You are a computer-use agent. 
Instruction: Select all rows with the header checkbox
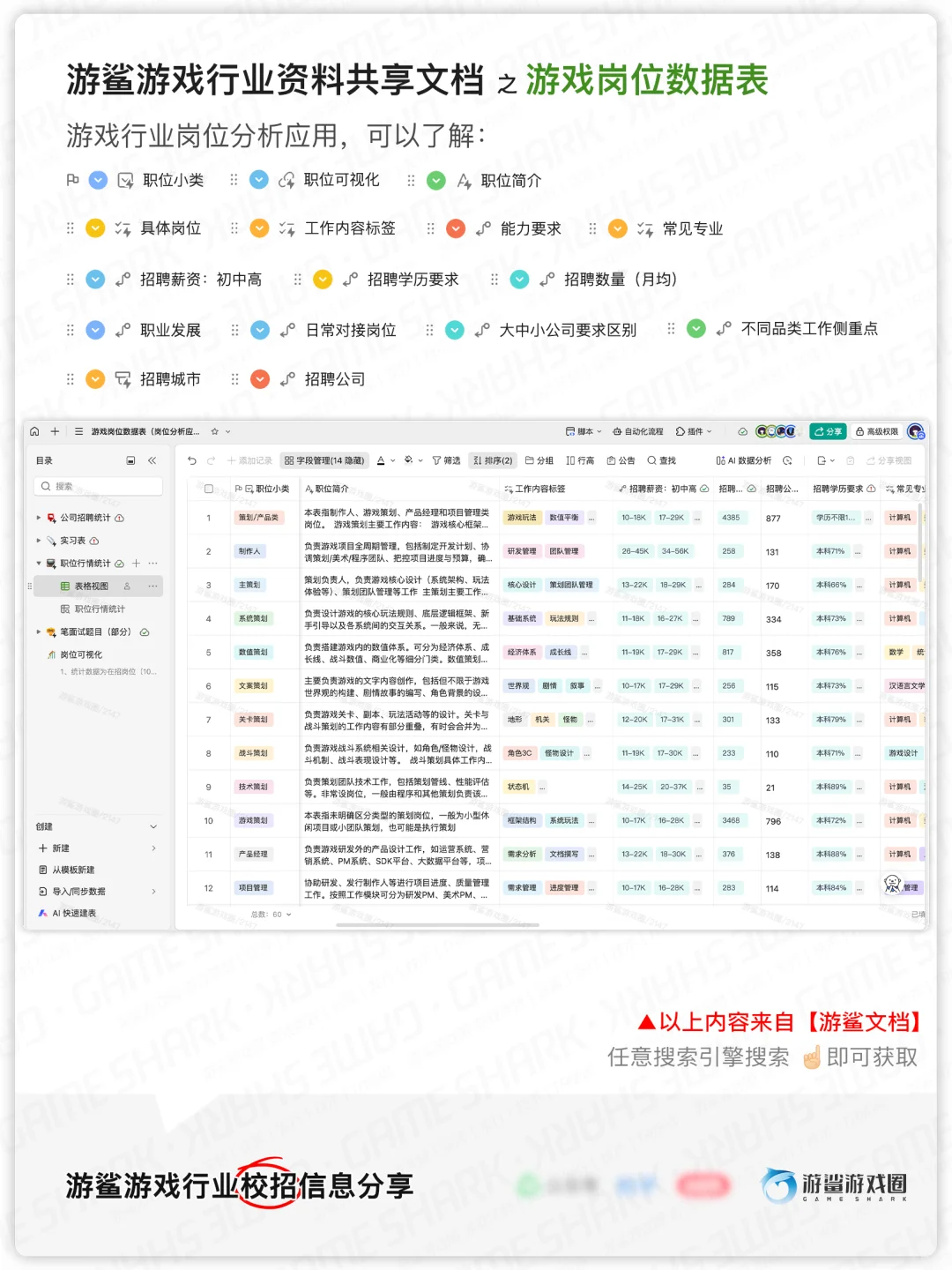(x=208, y=489)
